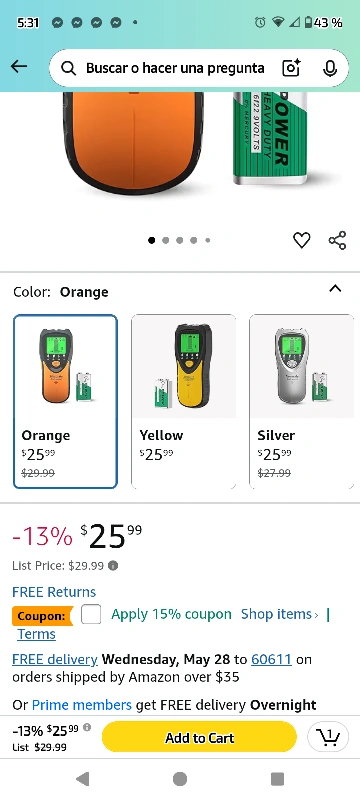Jump to second image carousel dot
360x800 pixels.
[x=166, y=240]
